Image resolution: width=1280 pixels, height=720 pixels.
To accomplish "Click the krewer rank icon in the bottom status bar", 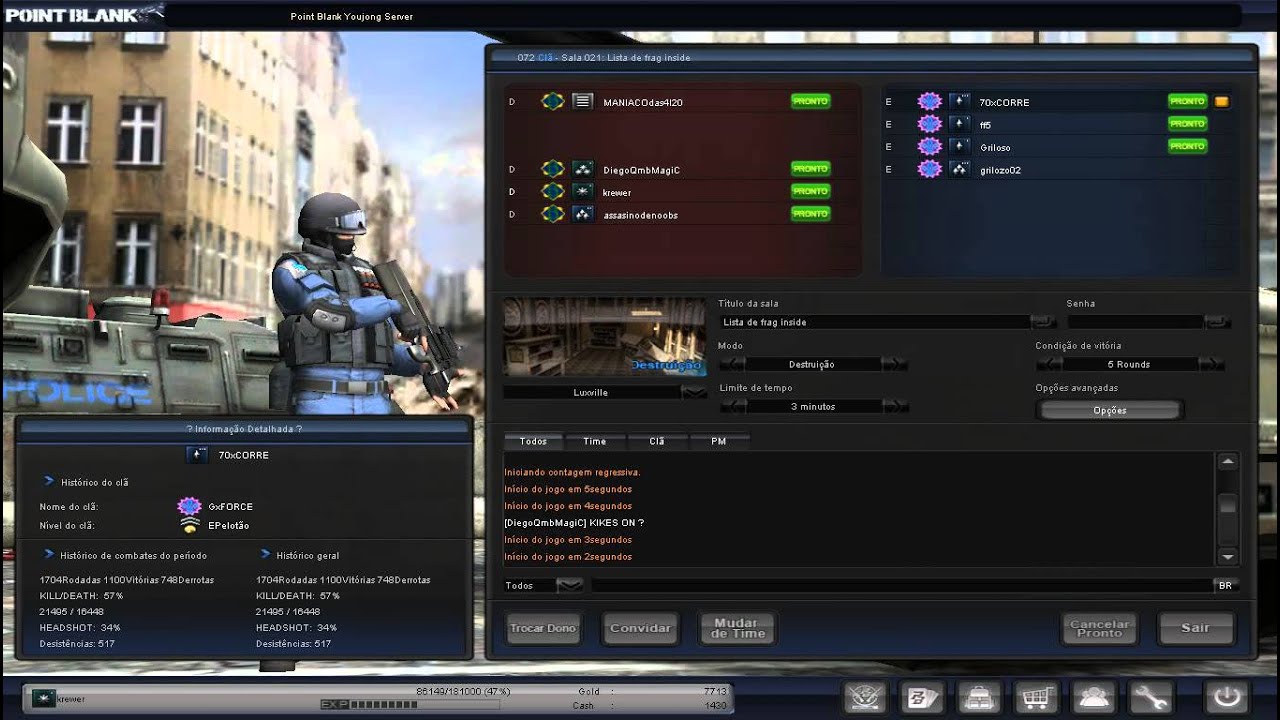I will coord(42,698).
